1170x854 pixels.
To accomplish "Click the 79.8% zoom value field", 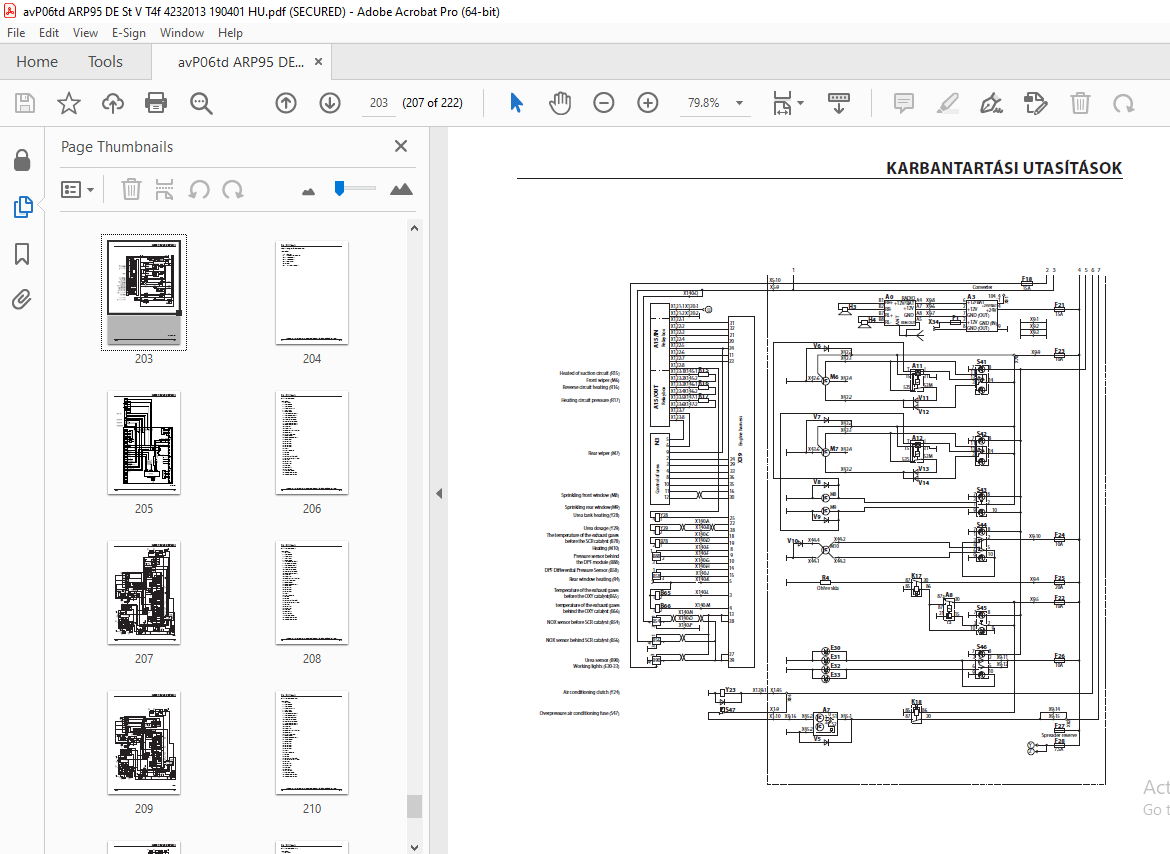I will tap(704, 103).
